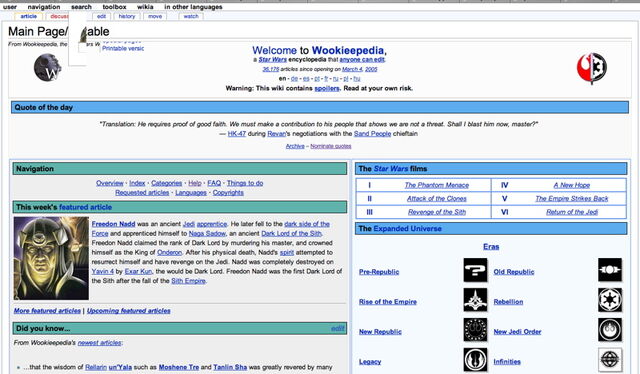Open the Rebellion era Imperial icon

click(x=610, y=300)
